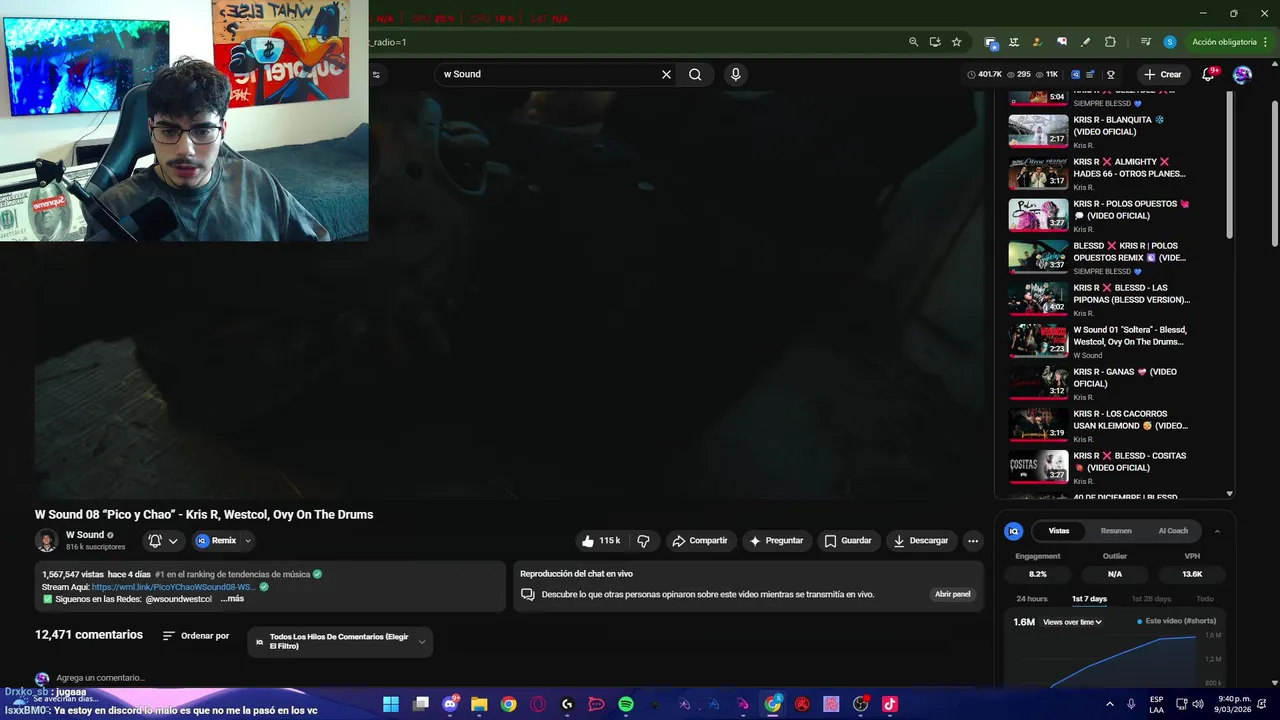Image resolution: width=1280 pixels, height=720 pixels.
Task: Click taskbar volume icon
Action: coord(1197,704)
